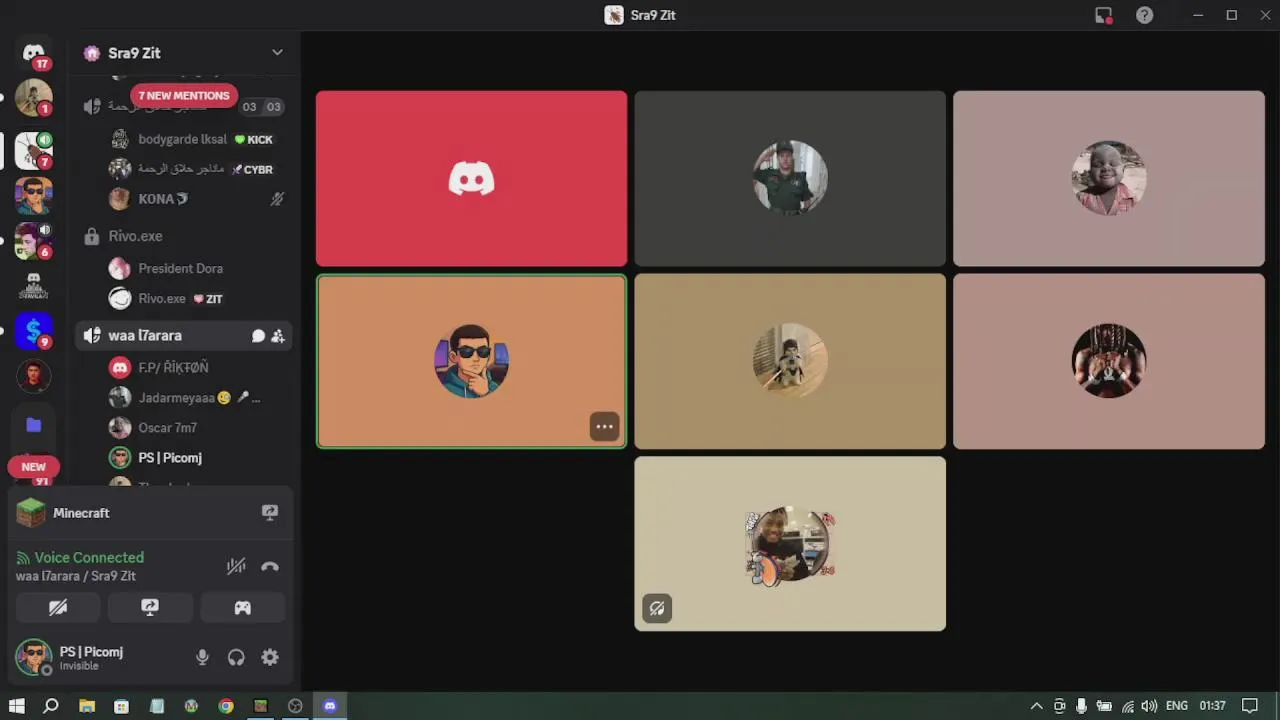
Task: Click the NEW unread servers pill
Action: pos(33,467)
